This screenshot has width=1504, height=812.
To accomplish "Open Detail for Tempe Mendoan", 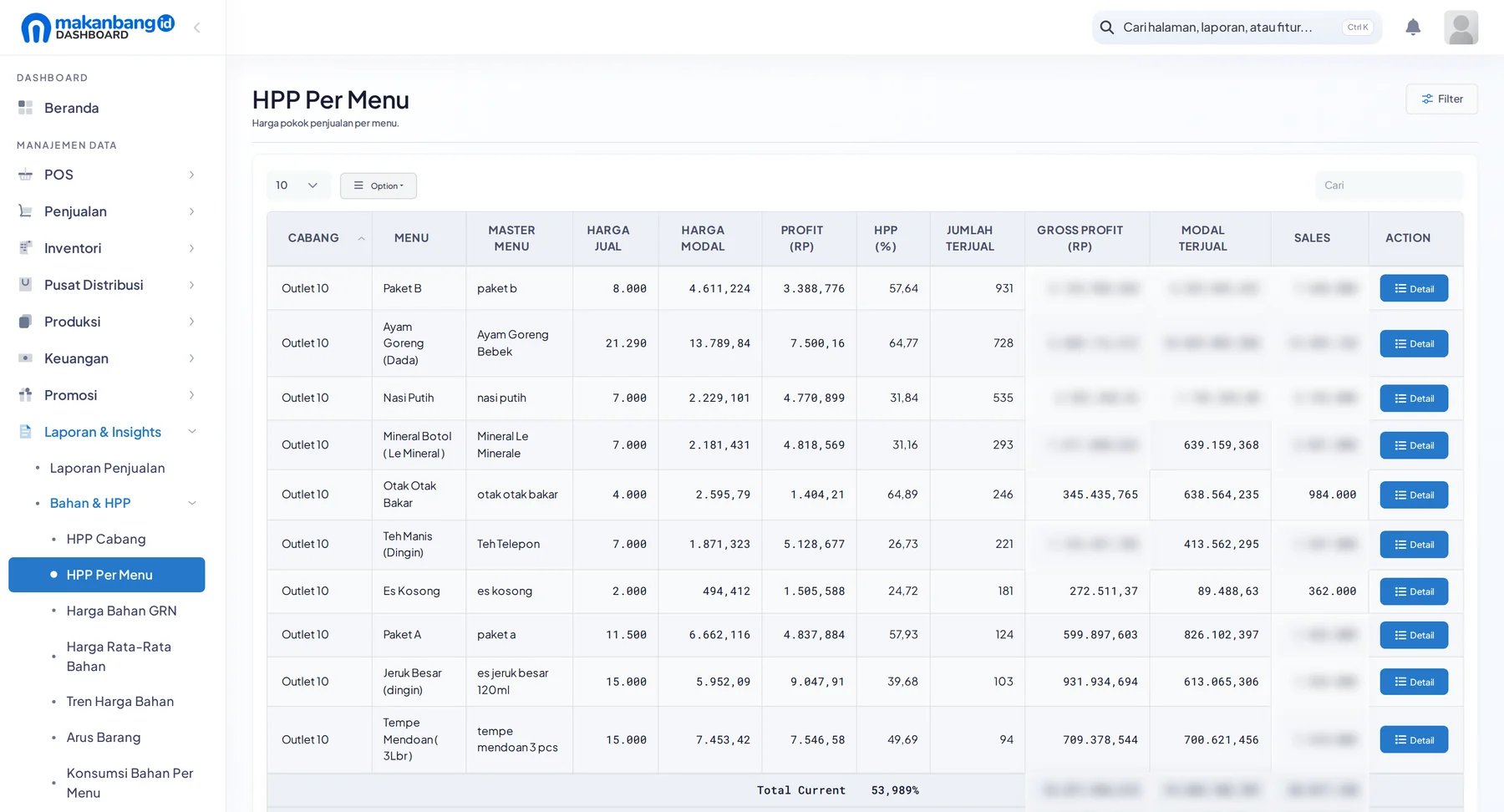I will 1414,739.
